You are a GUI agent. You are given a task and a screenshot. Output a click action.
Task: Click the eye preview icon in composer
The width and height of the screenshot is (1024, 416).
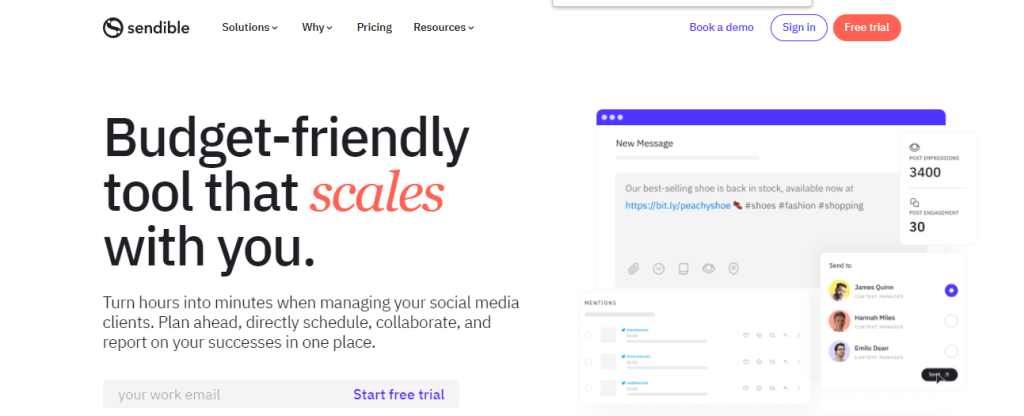[708, 268]
